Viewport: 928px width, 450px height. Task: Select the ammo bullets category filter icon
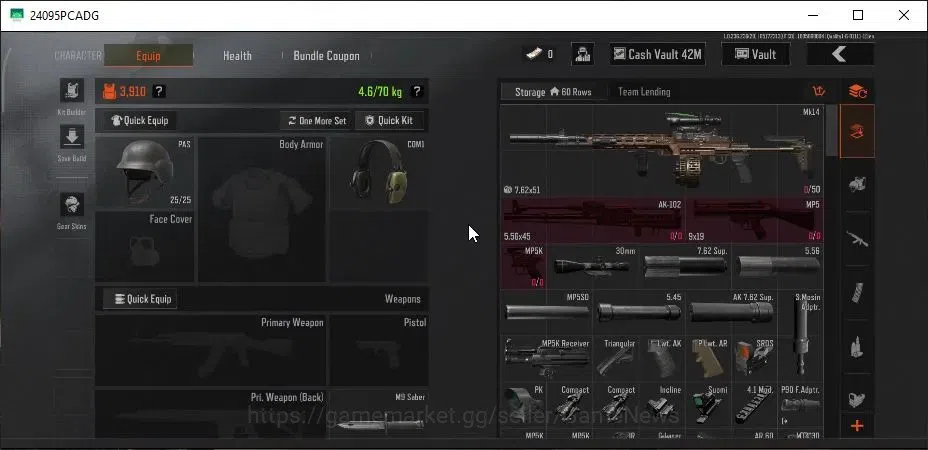(857, 346)
